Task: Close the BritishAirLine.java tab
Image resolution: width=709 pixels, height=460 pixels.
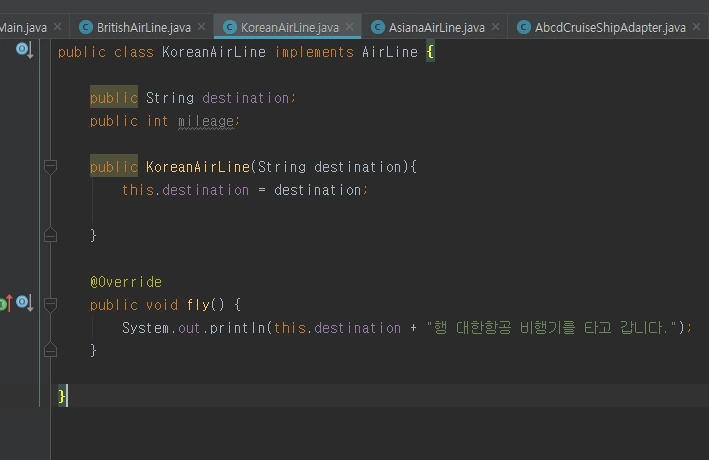Action: (x=202, y=27)
